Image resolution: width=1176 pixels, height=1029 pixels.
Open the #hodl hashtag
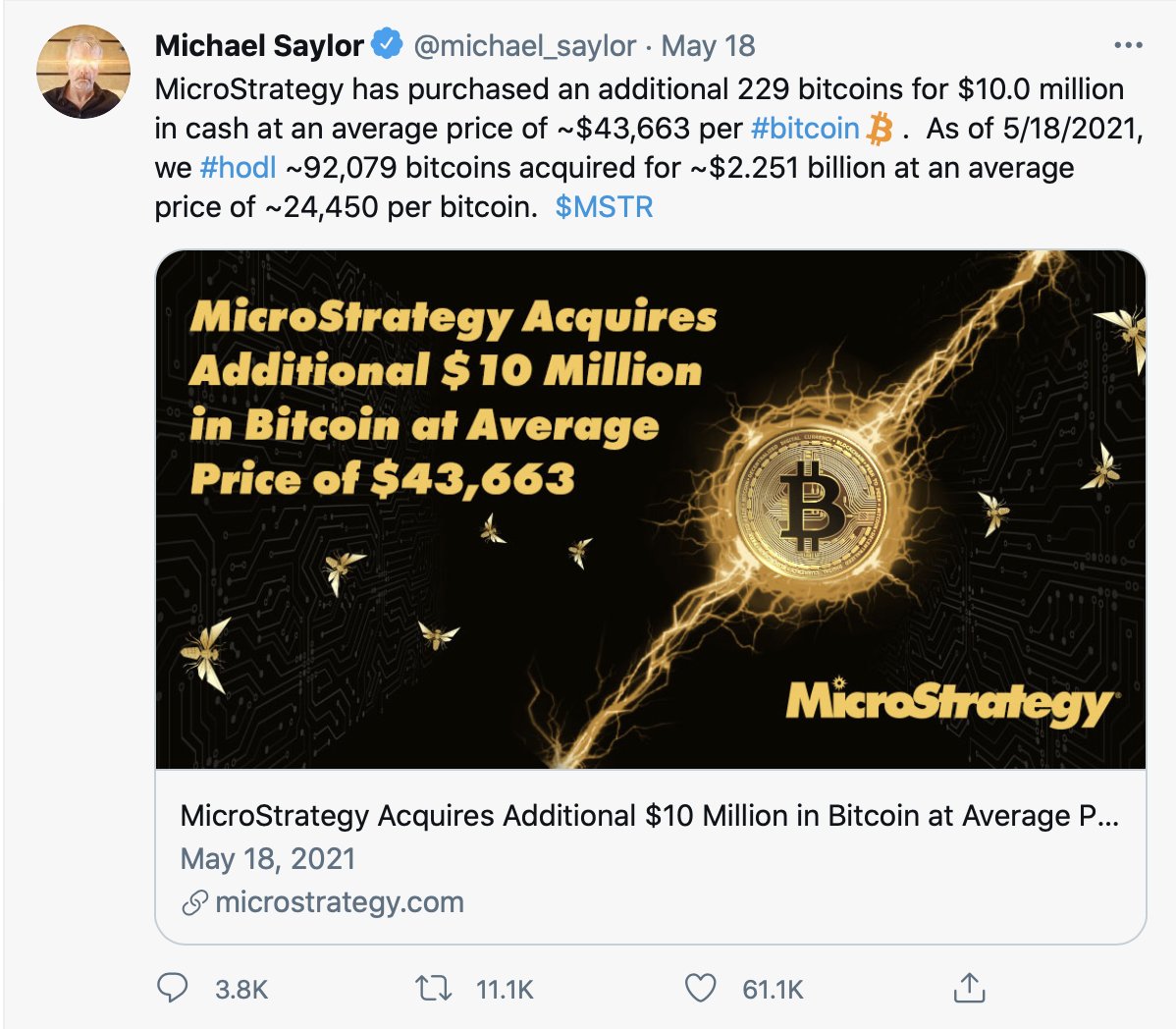click(x=238, y=168)
